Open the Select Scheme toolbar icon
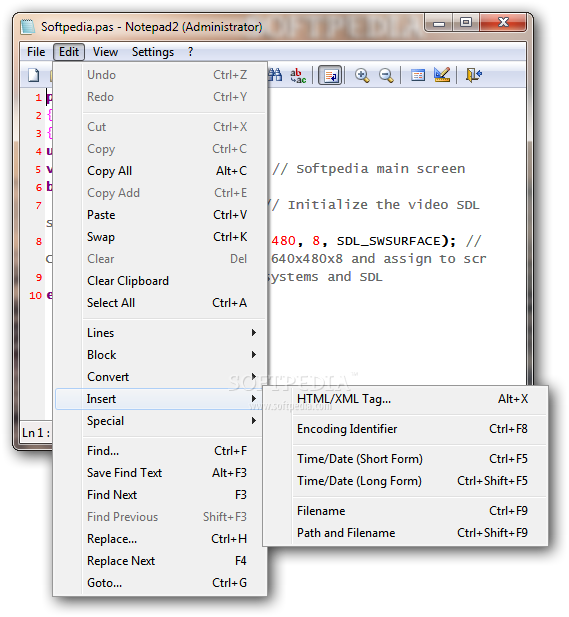The image size is (569, 617). (418, 75)
